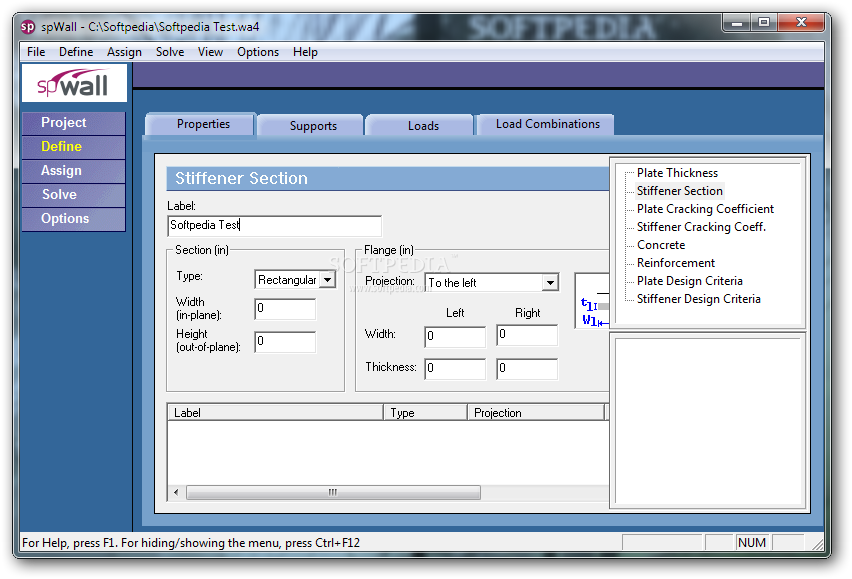Viewport: 852px width, 579px height.
Task: Click the Right flange Width field
Action: click(x=527, y=335)
